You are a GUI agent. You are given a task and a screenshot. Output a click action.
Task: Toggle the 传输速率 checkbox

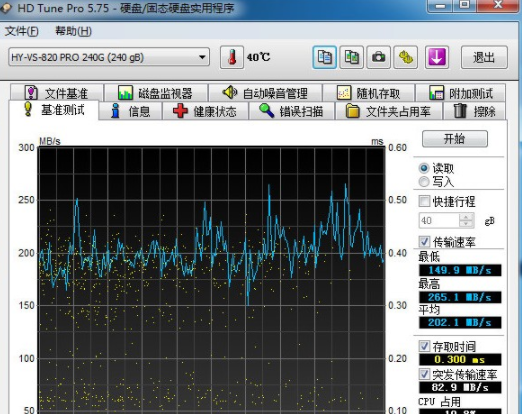pyautogui.click(x=424, y=241)
